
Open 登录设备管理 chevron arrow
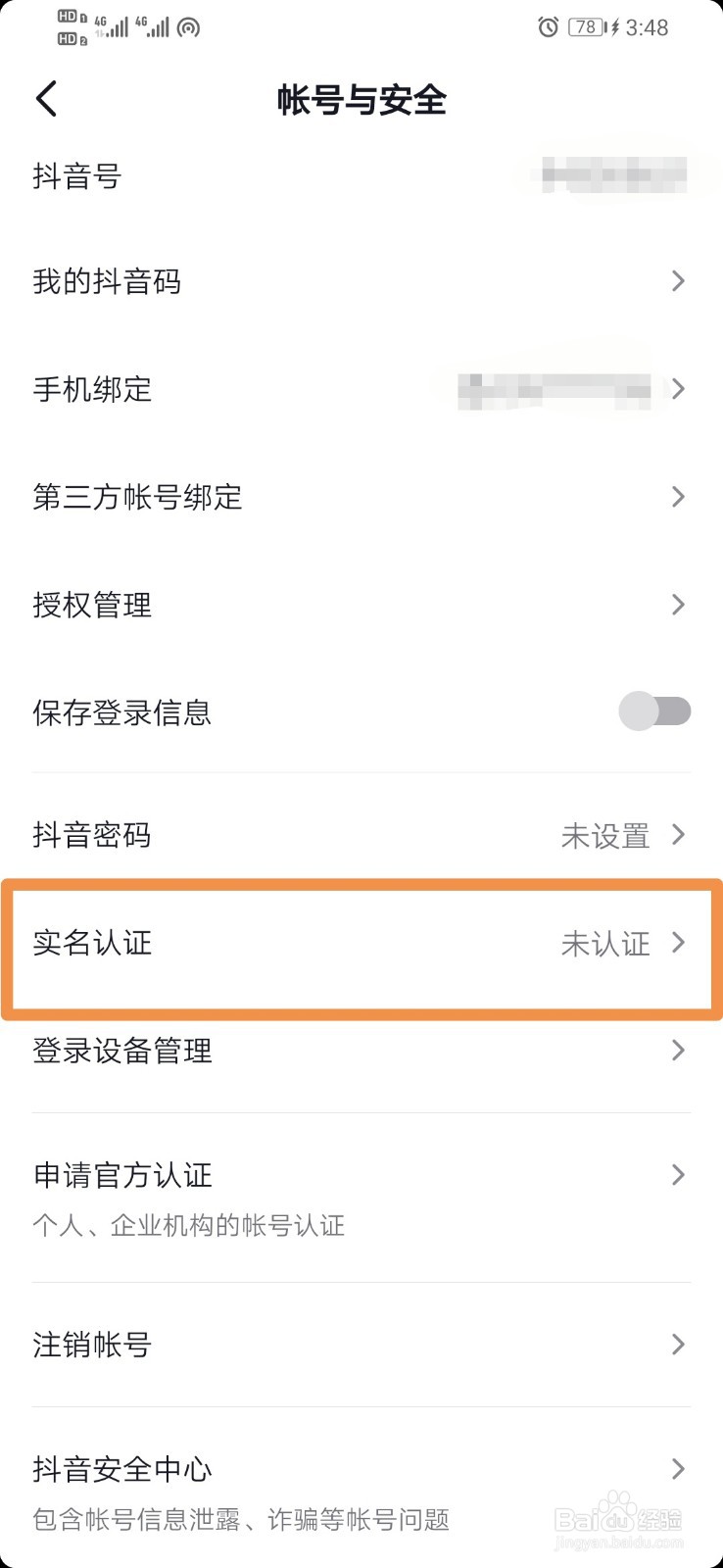(x=678, y=1051)
